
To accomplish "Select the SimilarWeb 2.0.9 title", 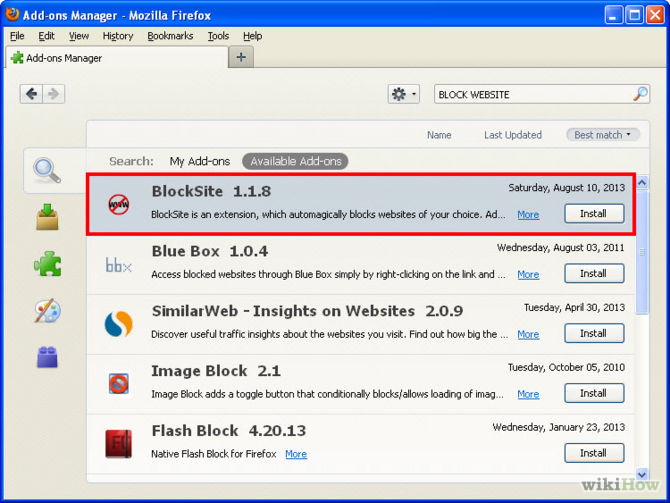I will (x=307, y=311).
